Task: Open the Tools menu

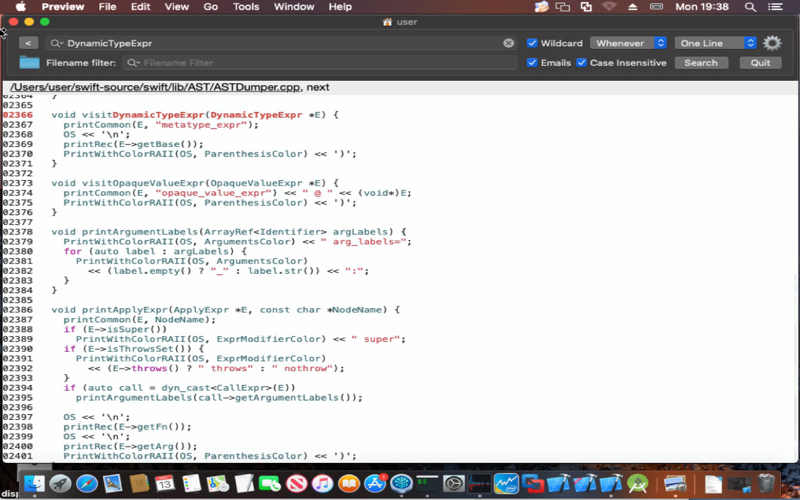Action: click(x=246, y=7)
